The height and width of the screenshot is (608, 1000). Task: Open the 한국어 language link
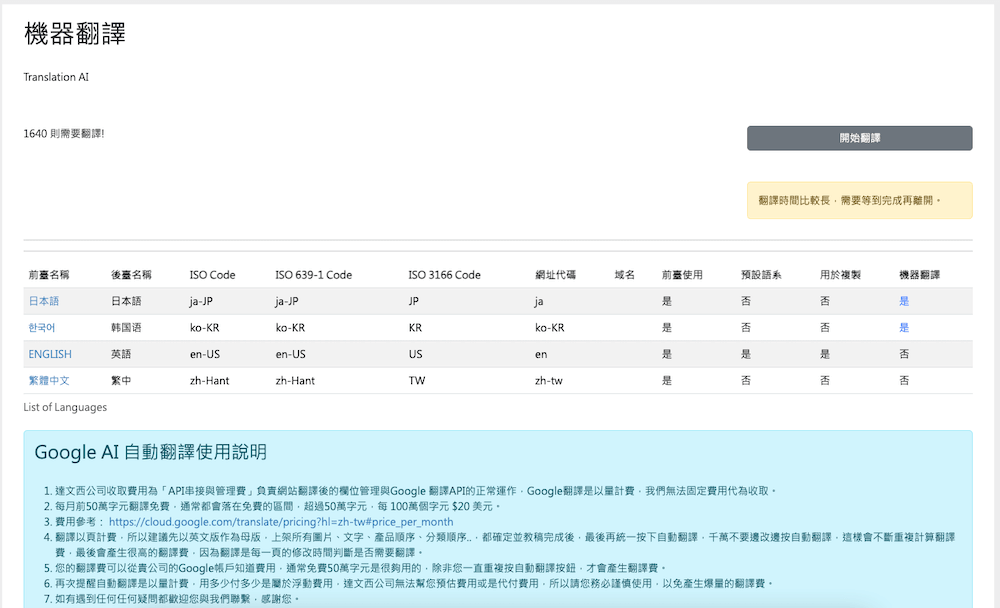point(41,327)
